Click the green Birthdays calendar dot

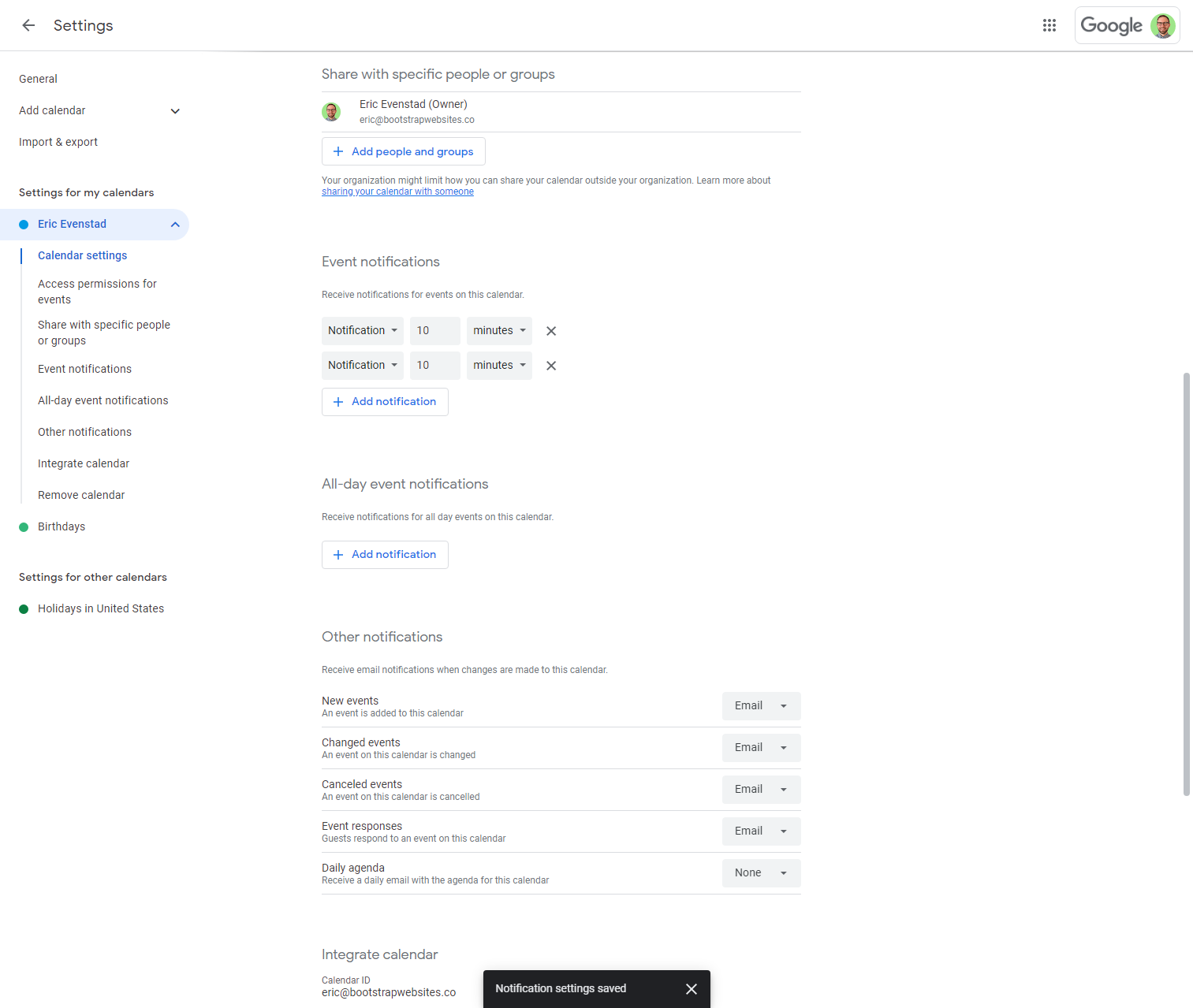(24, 527)
